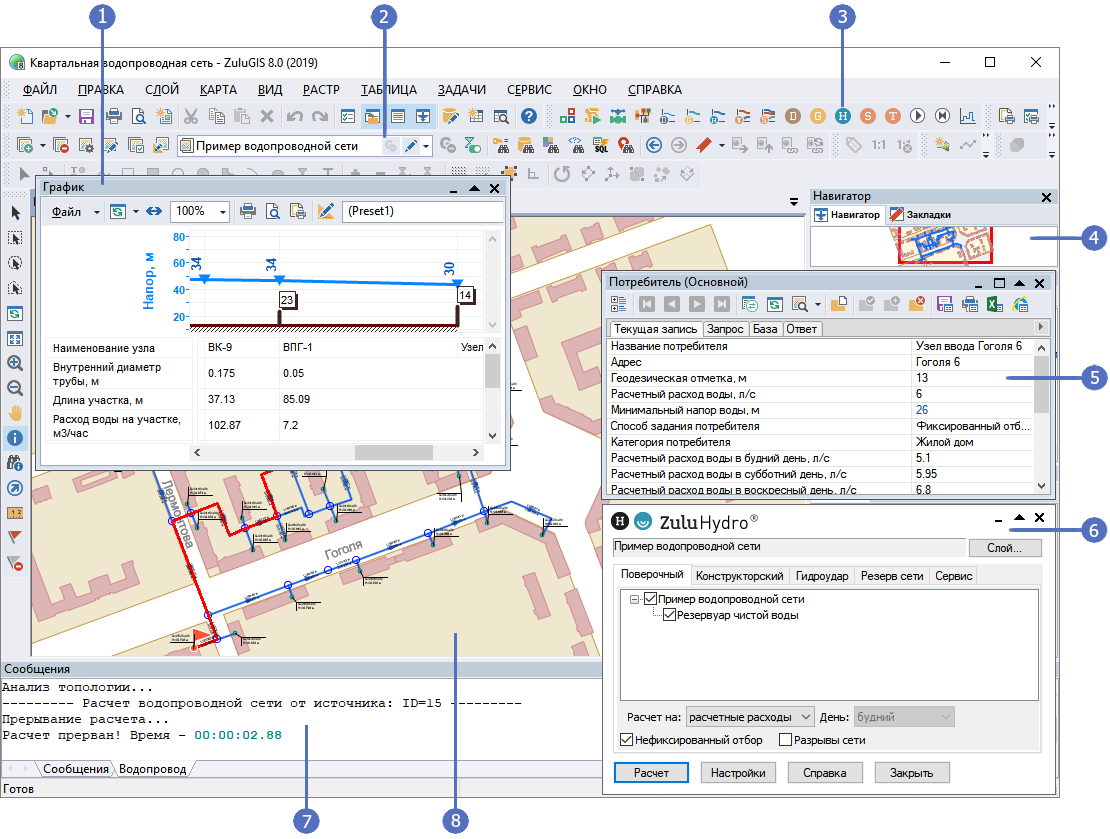Open the Расчет на расчетные расходы dropdown
This screenshot has width=1110, height=839.
pyautogui.click(x=750, y=717)
